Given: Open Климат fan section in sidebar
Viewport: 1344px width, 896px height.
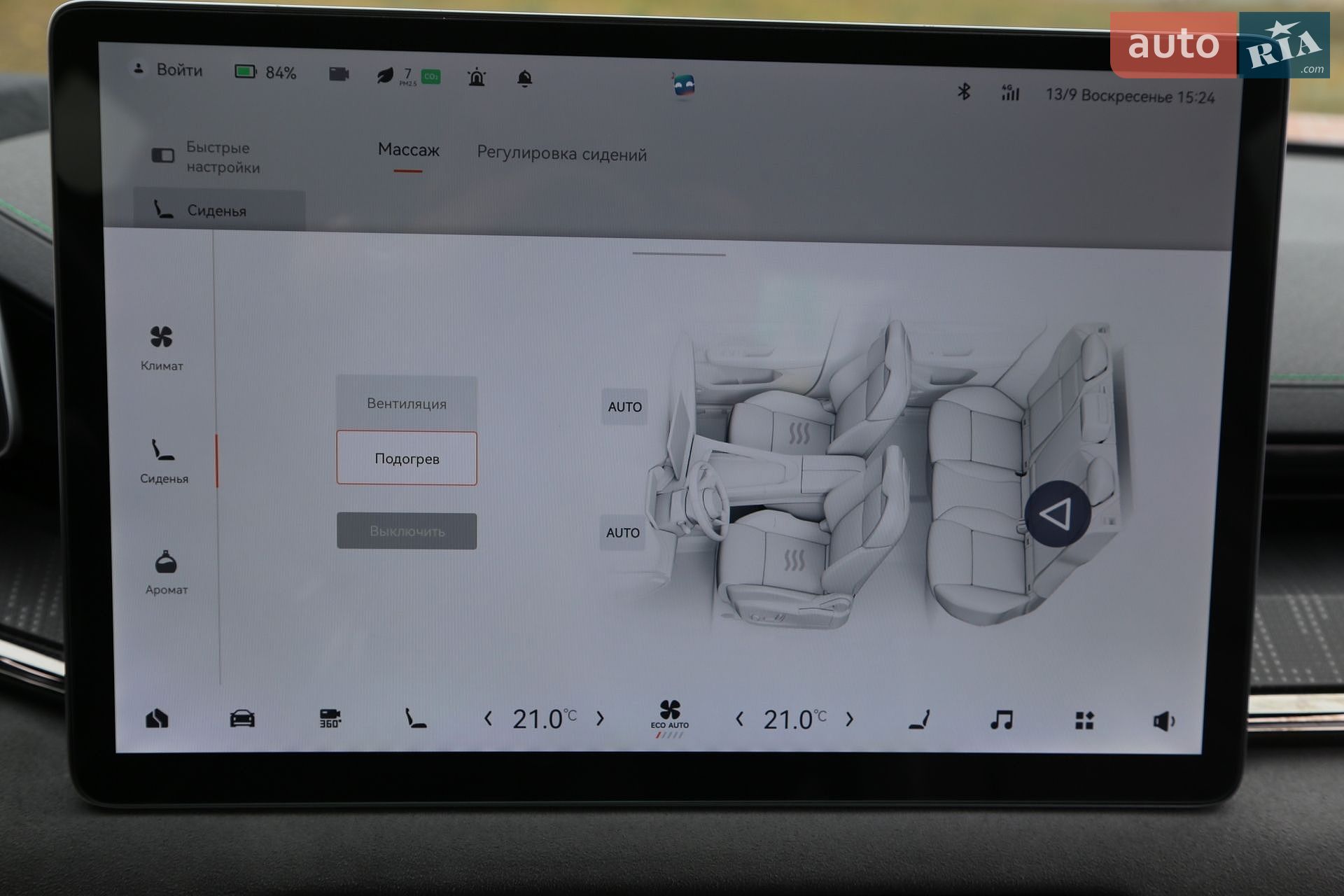Looking at the screenshot, I should 162,348.
